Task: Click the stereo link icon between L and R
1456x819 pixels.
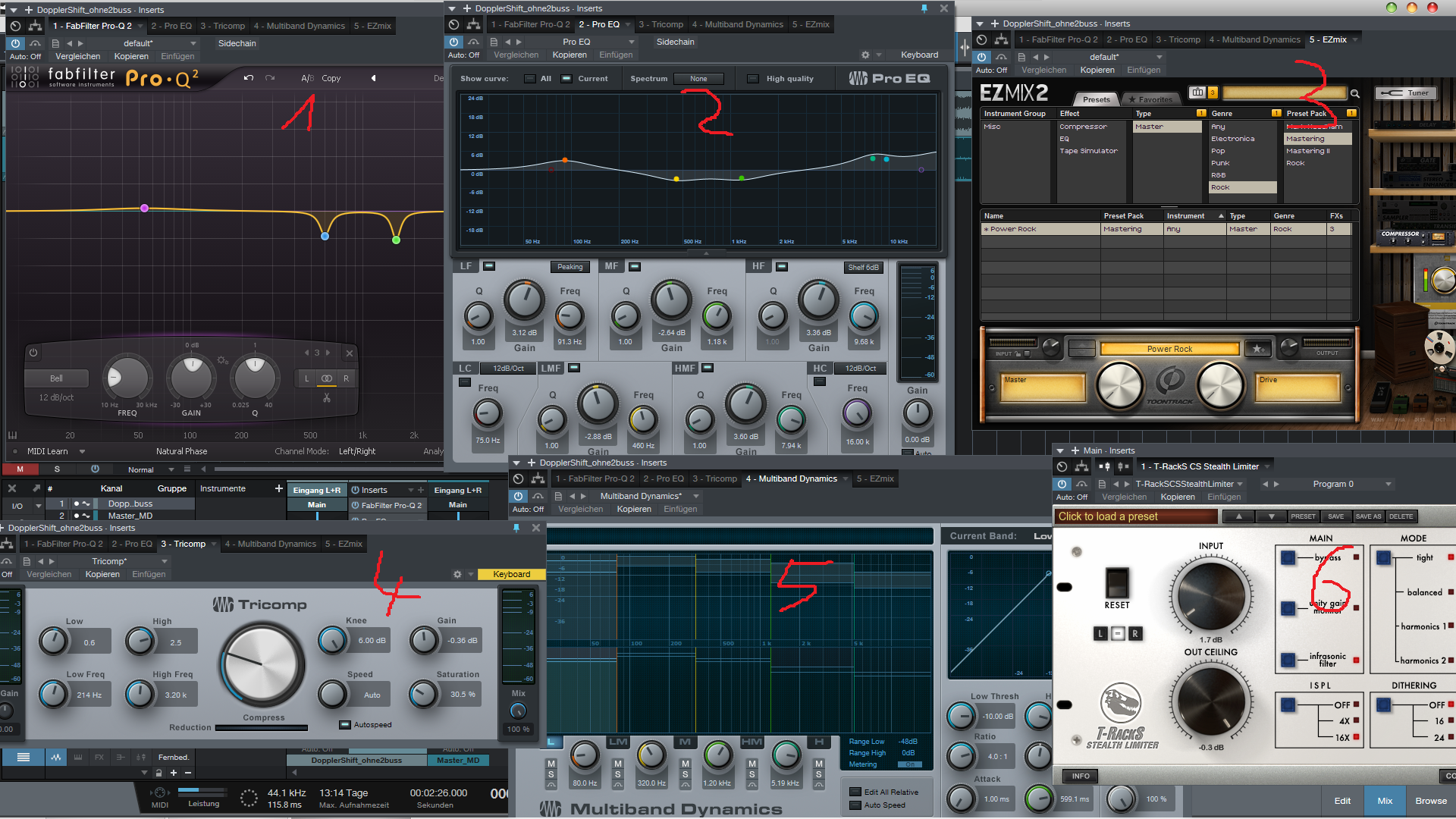Action: (327, 378)
